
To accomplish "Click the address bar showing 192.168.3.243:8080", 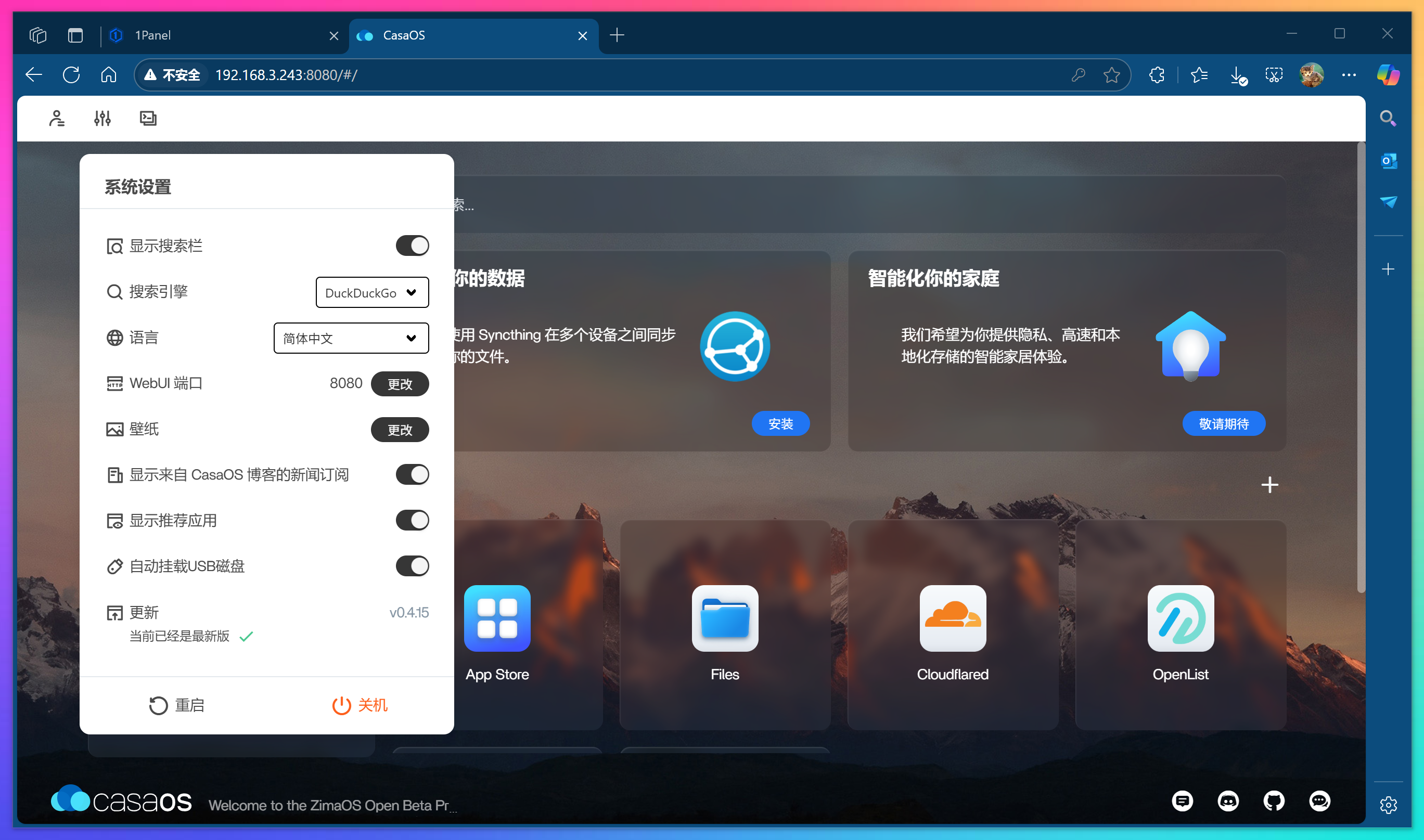I will click(396, 74).
